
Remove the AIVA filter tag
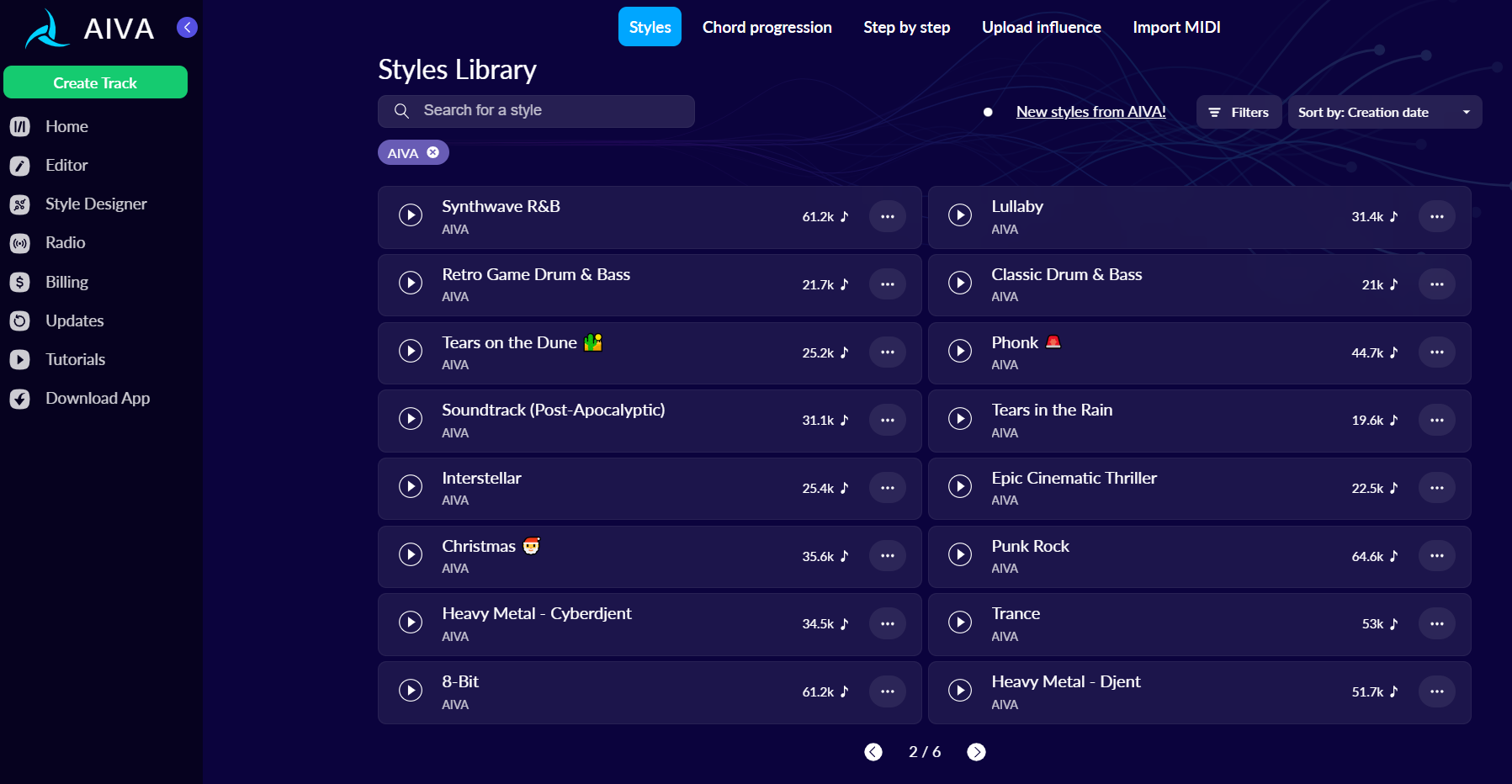[433, 152]
